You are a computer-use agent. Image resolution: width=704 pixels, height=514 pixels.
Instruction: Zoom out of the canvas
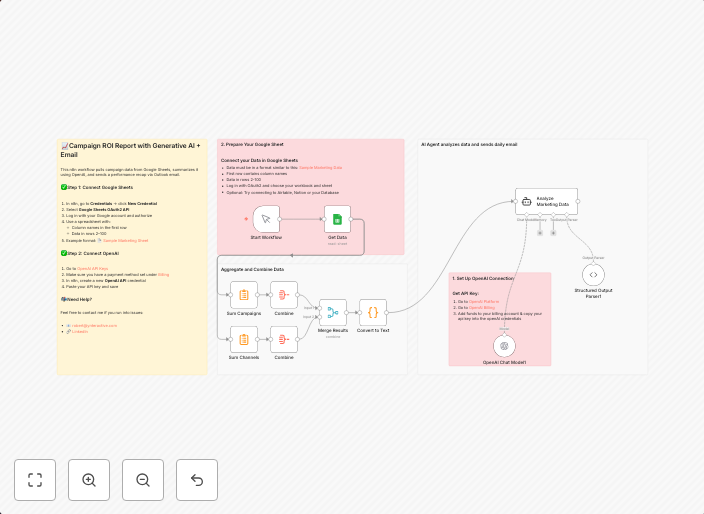tap(143, 480)
